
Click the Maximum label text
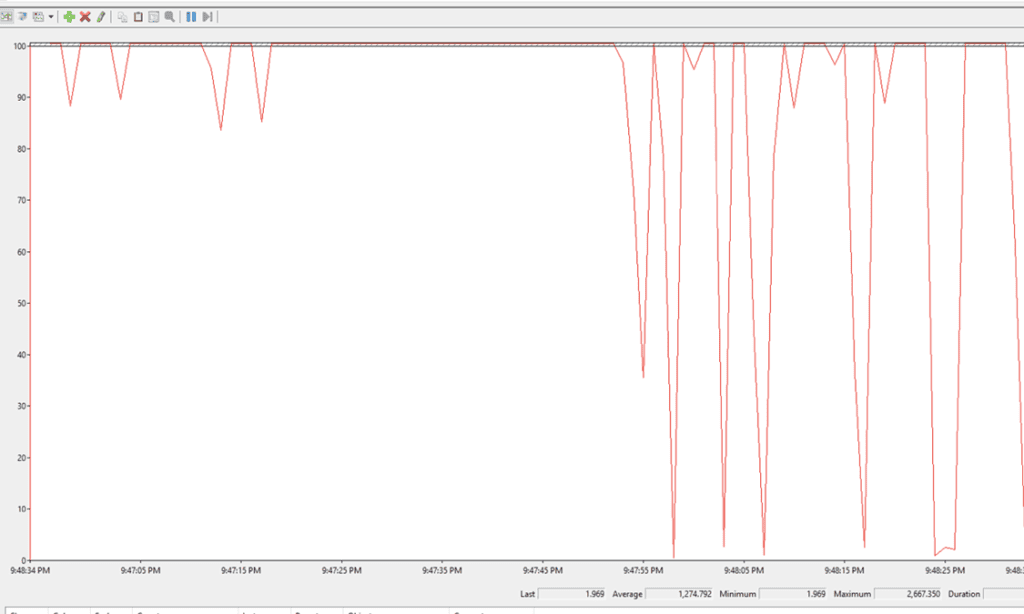pos(852,594)
